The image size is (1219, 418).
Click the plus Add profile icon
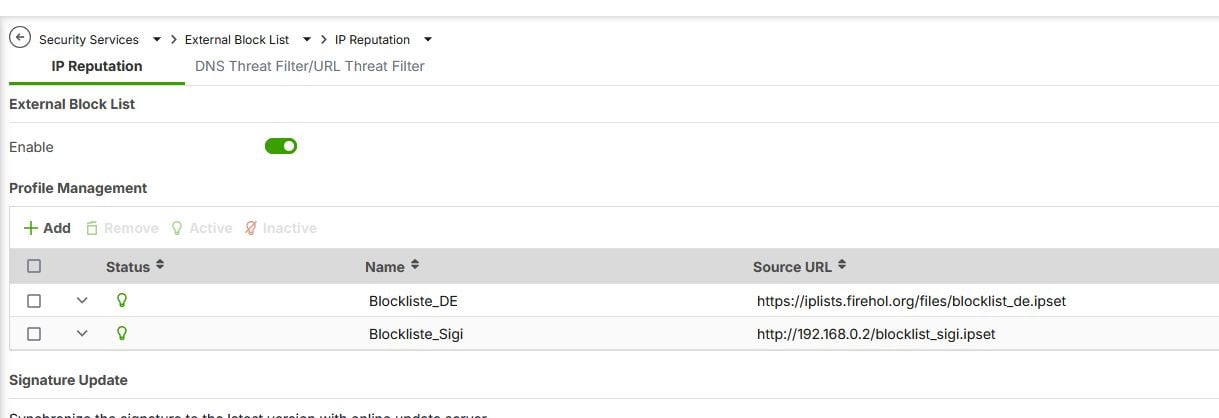[30, 228]
